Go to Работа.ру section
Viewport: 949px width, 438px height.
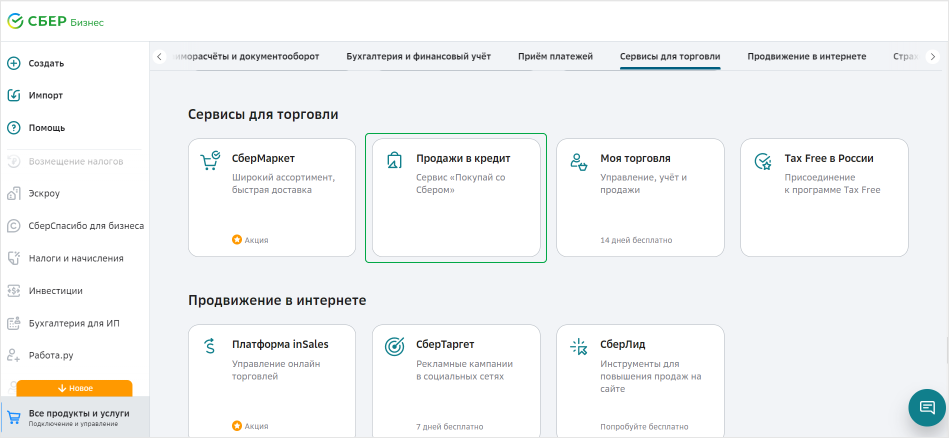51,356
